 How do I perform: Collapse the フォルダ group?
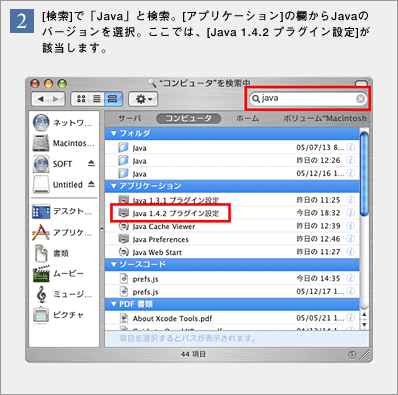tap(114, 133)
